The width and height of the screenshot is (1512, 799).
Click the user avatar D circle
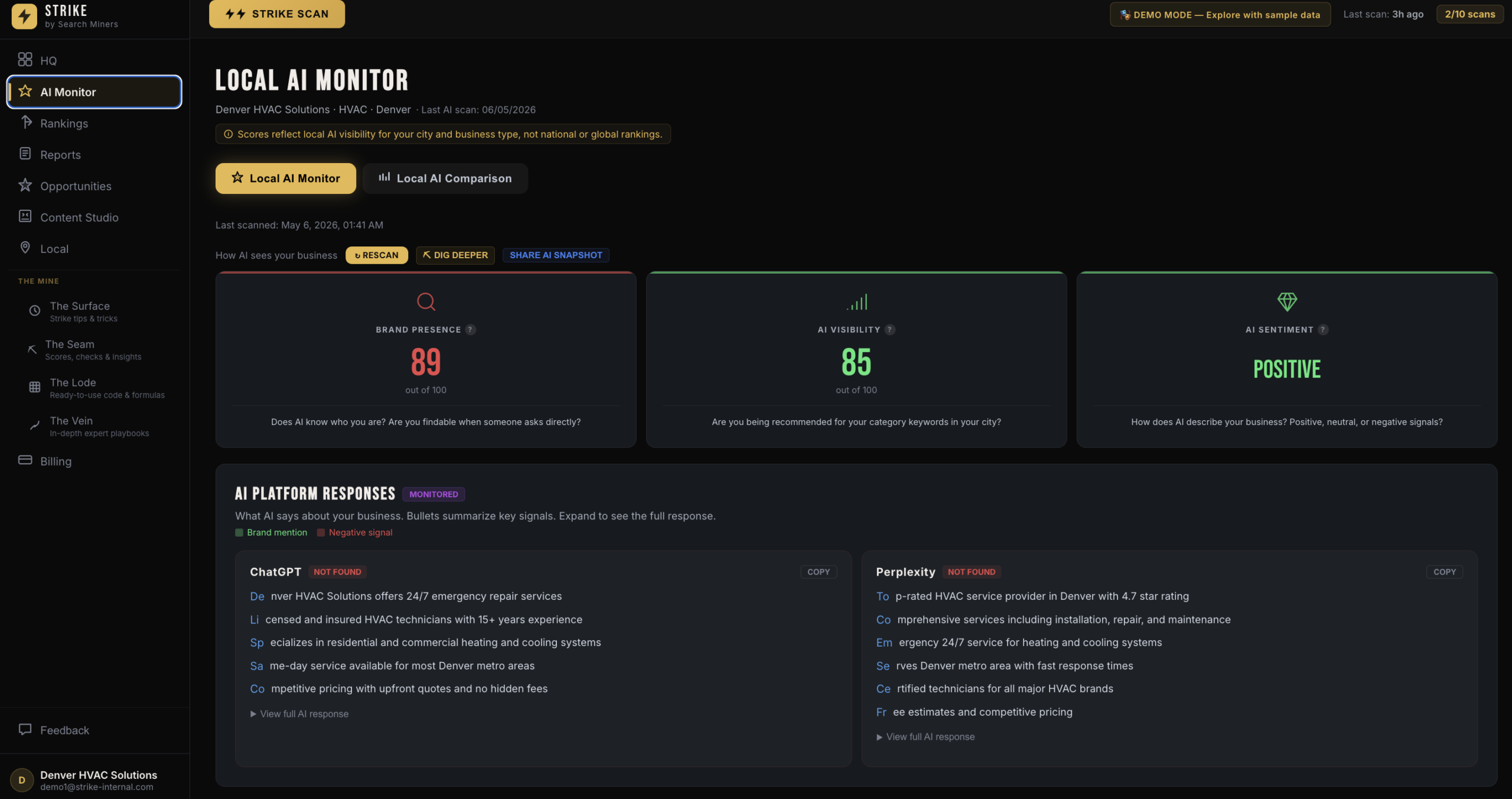pos(22,780)
